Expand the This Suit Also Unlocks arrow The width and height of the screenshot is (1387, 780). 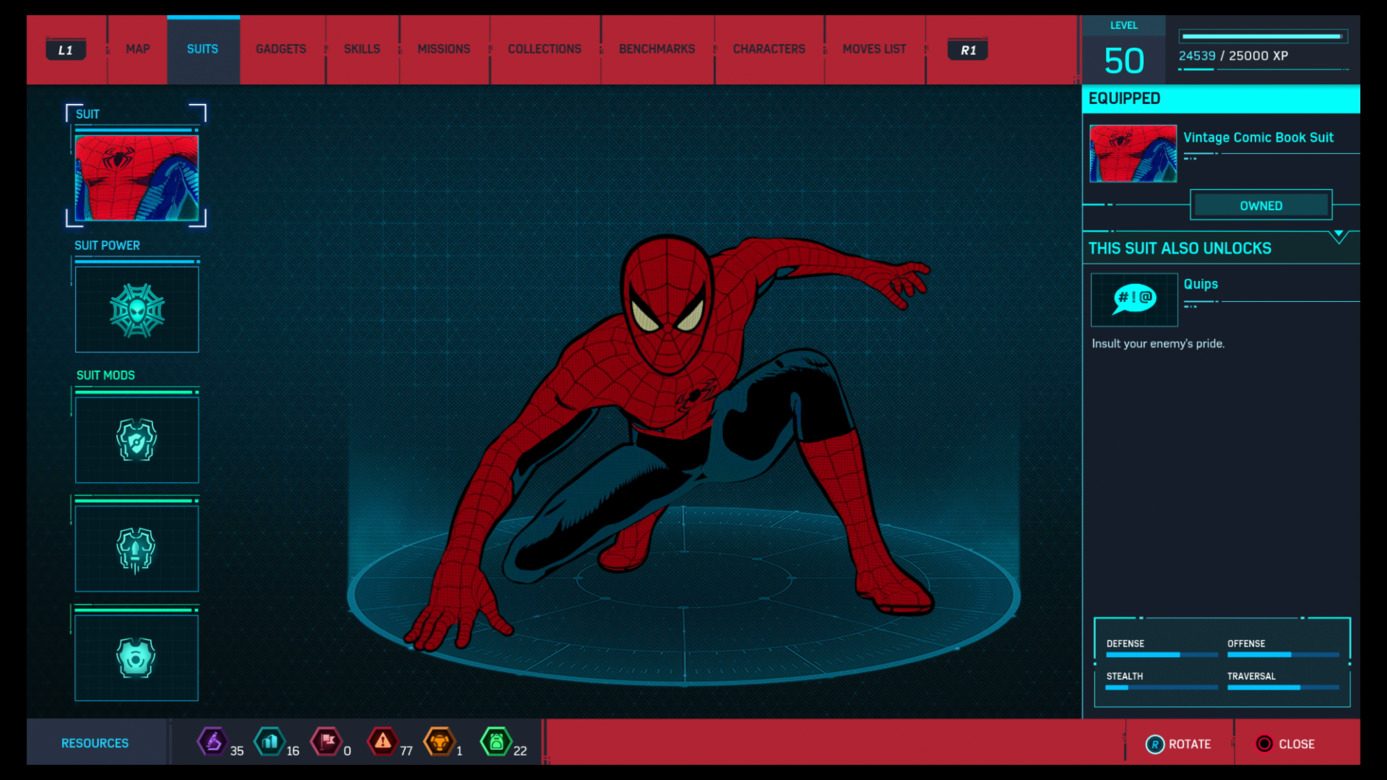click(x=1338, y=237)
